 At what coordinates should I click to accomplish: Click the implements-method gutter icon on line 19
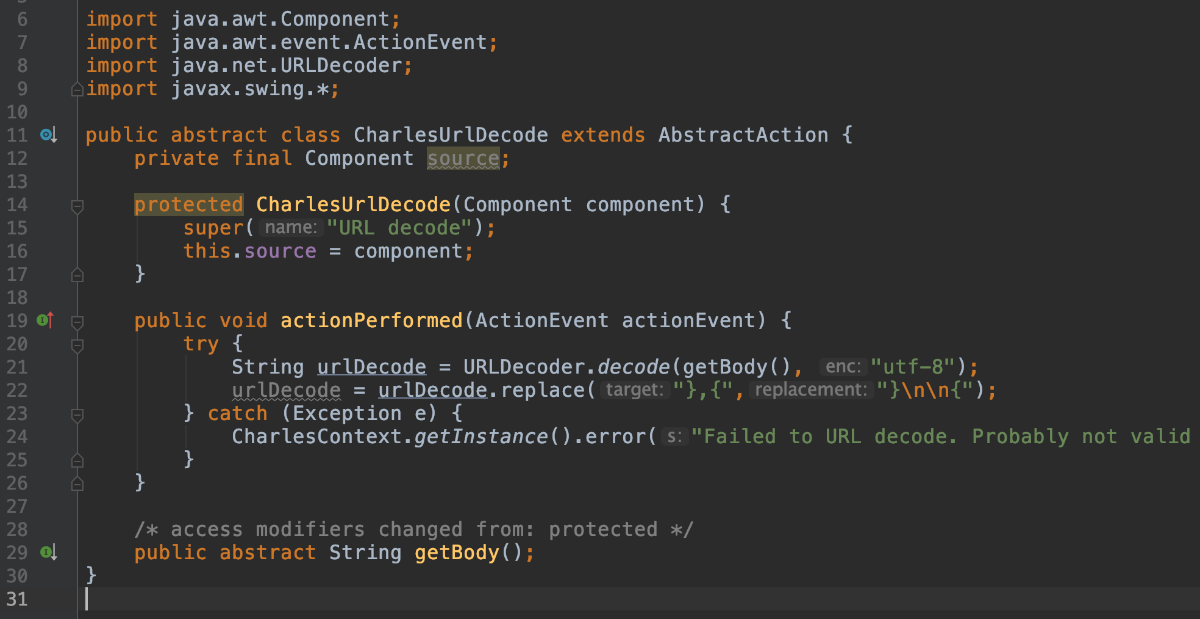point(44,321)
